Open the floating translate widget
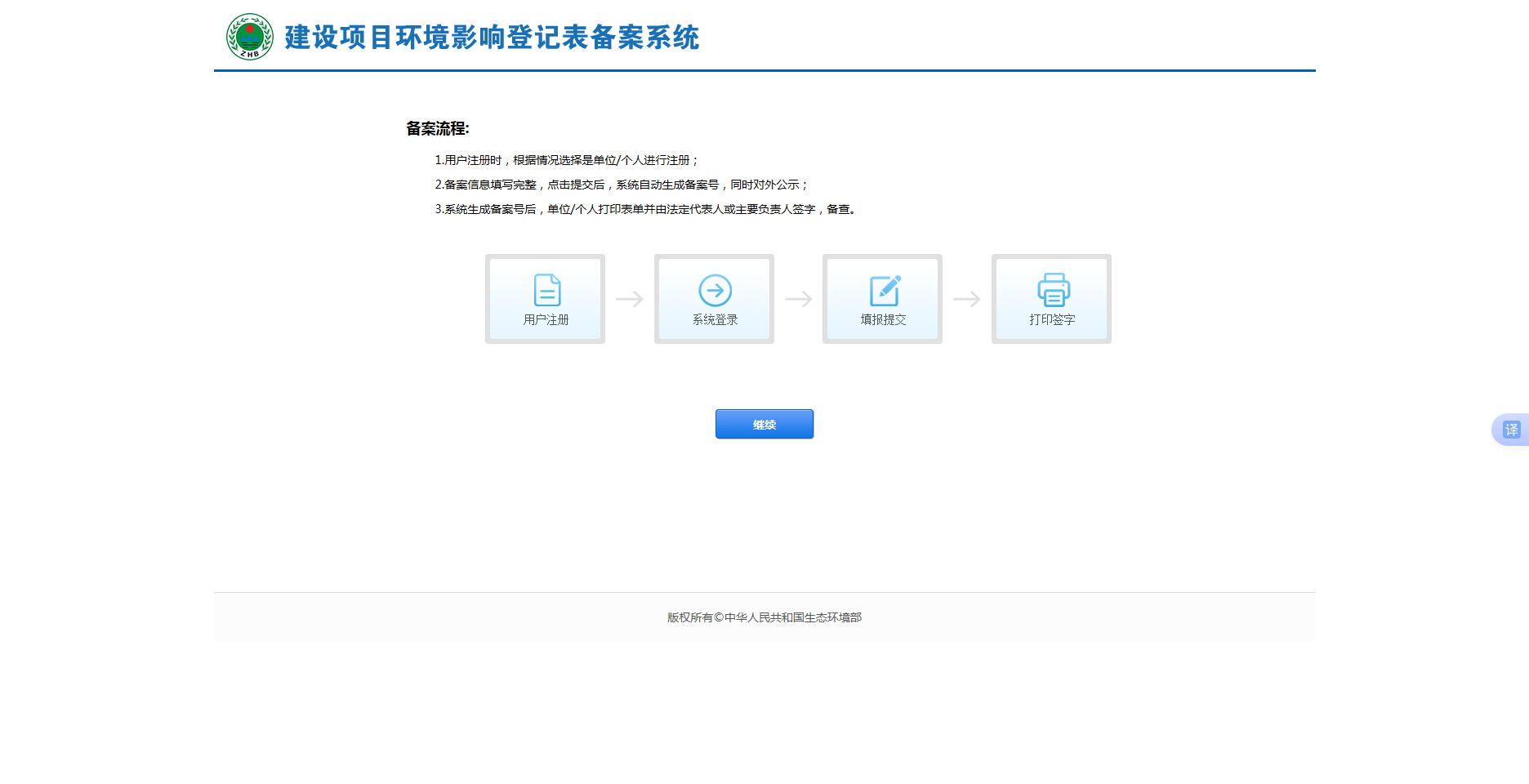The image size is (1529, 784). pos(1510,430)
